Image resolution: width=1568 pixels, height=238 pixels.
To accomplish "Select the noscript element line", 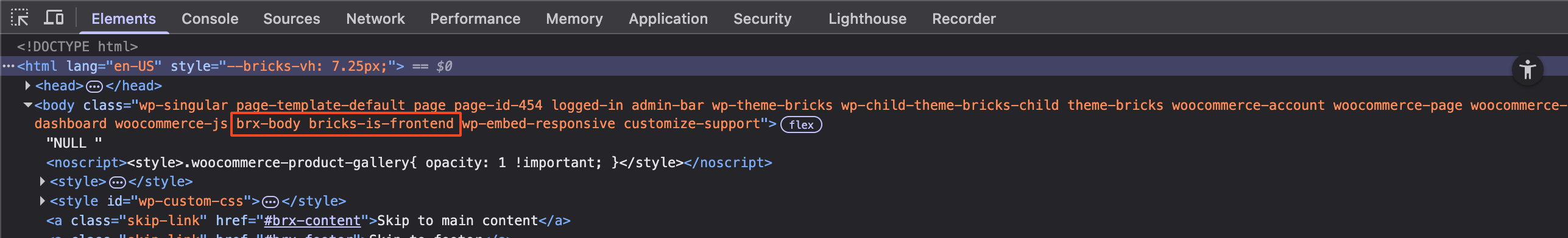I will click(x=409, y=162).
